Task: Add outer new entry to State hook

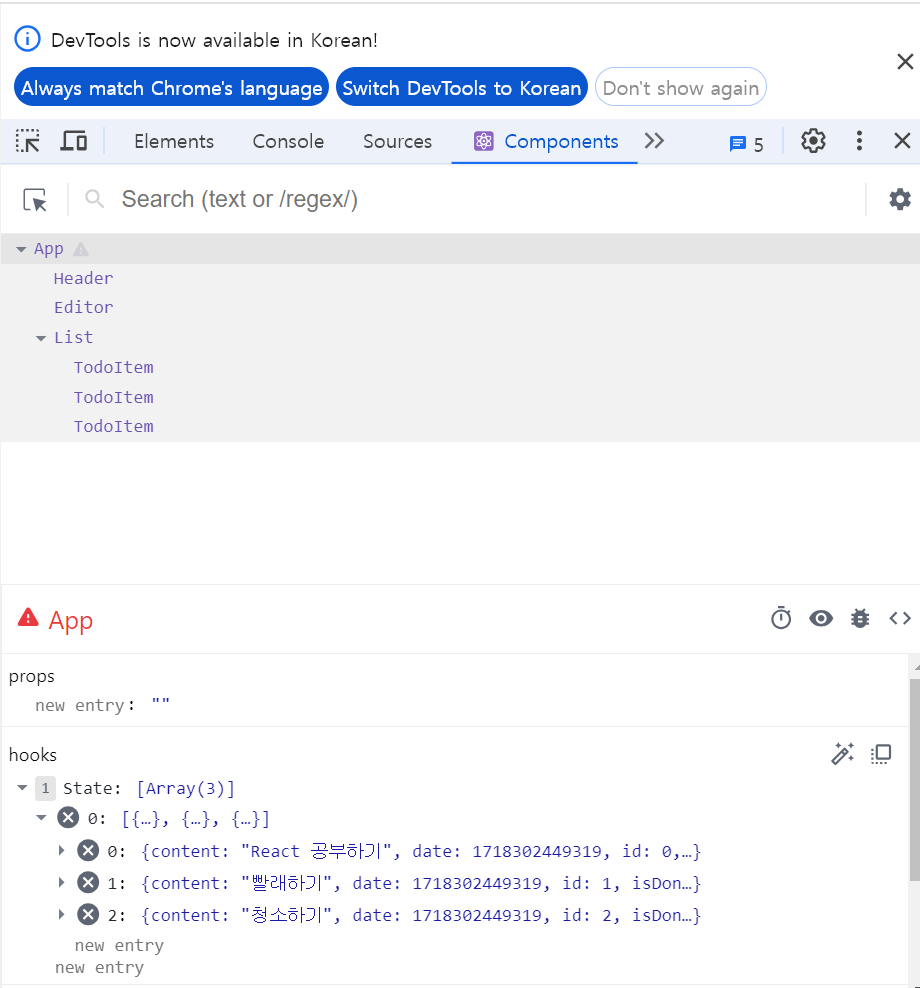Action: pyautogui.click(x=100, y=967)
